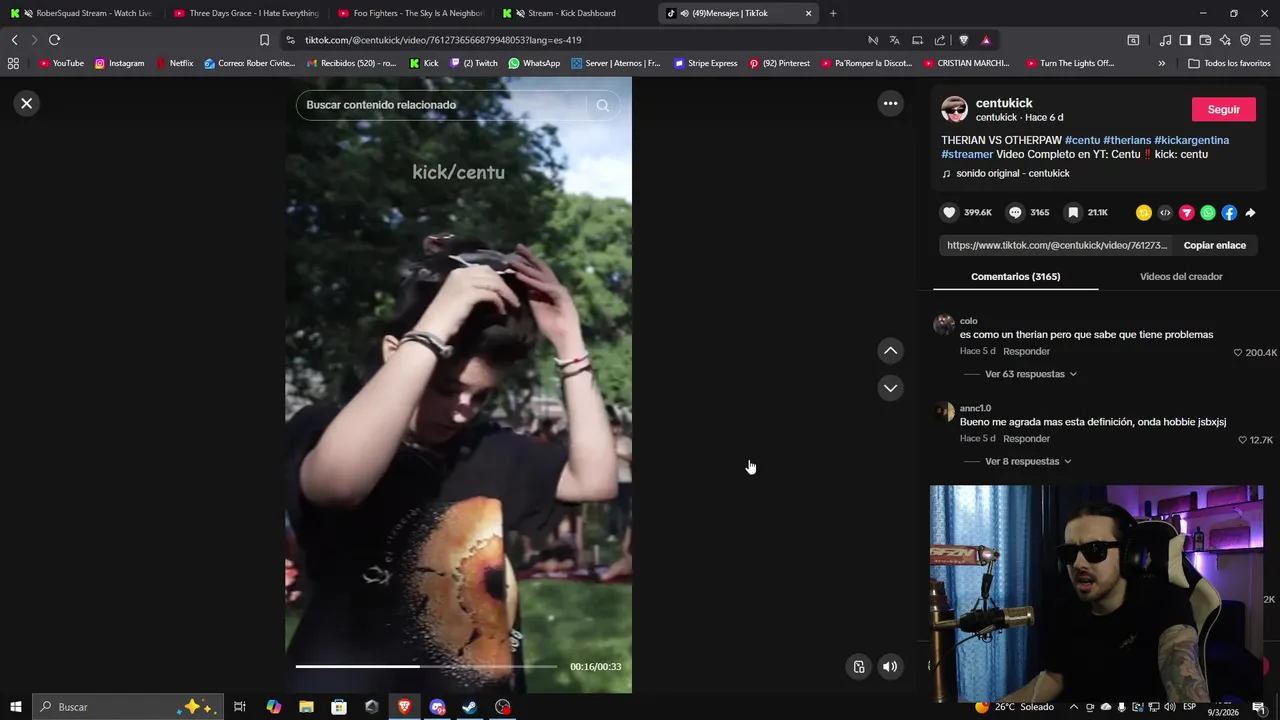The height and width of the screenshot is (720, 1280).
Task: Switch to Comentarios (3165) tab
Action: pyautogui.click(x=1015, y=276)
